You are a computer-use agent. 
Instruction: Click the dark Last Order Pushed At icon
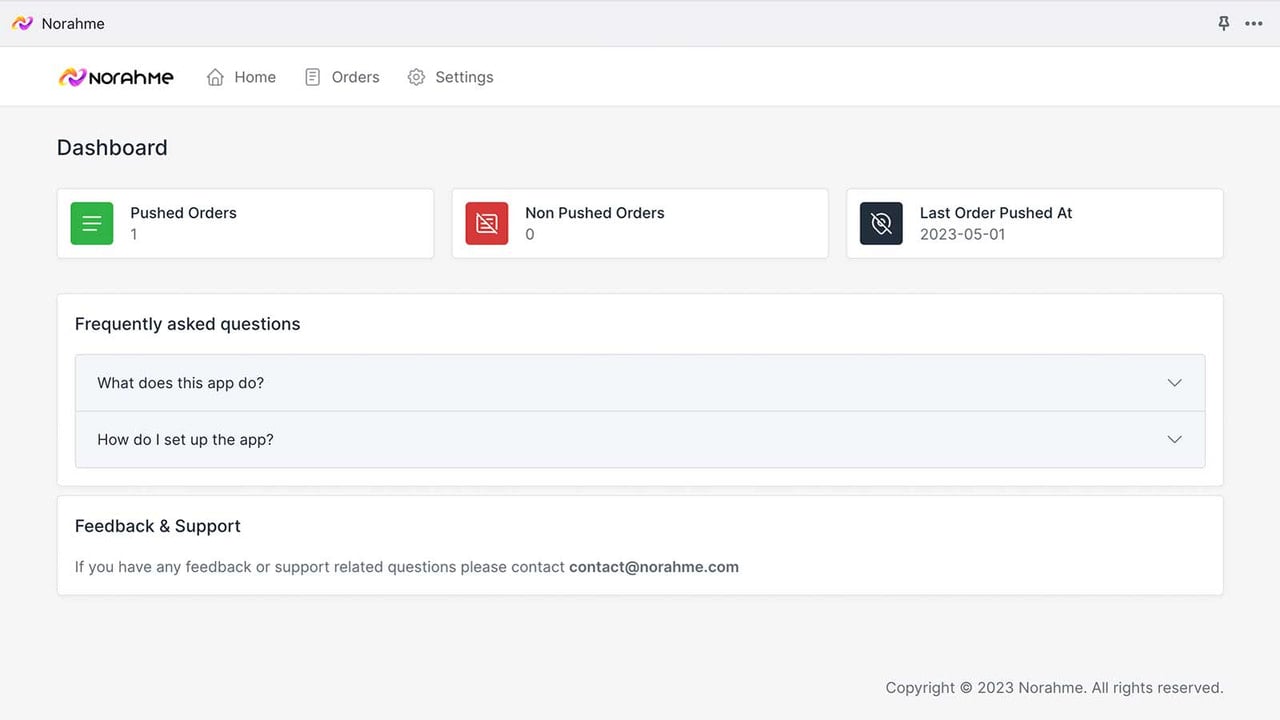(881, 224)
